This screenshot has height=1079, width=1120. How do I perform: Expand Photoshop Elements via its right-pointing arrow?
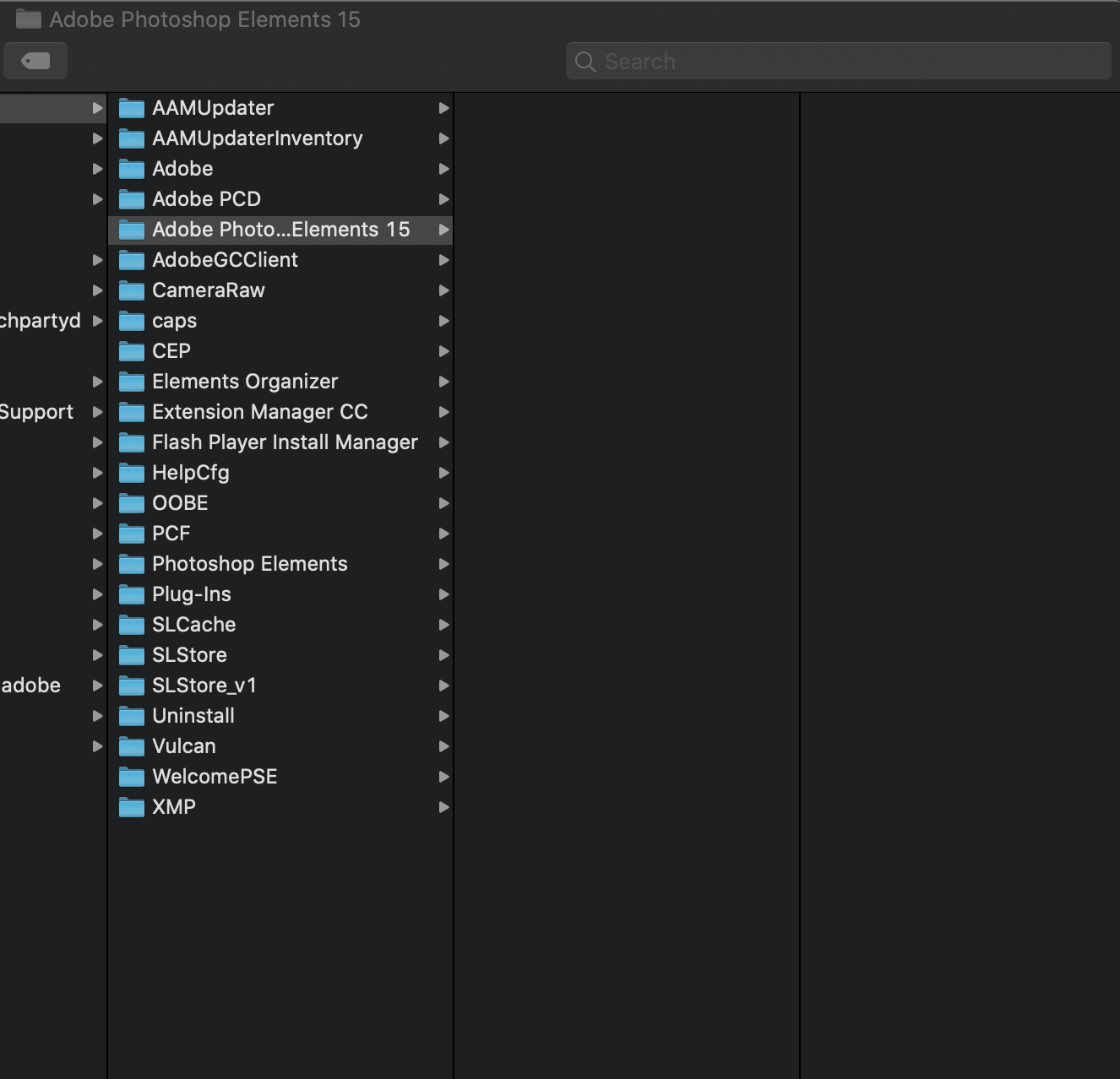[x=444, y=563]
